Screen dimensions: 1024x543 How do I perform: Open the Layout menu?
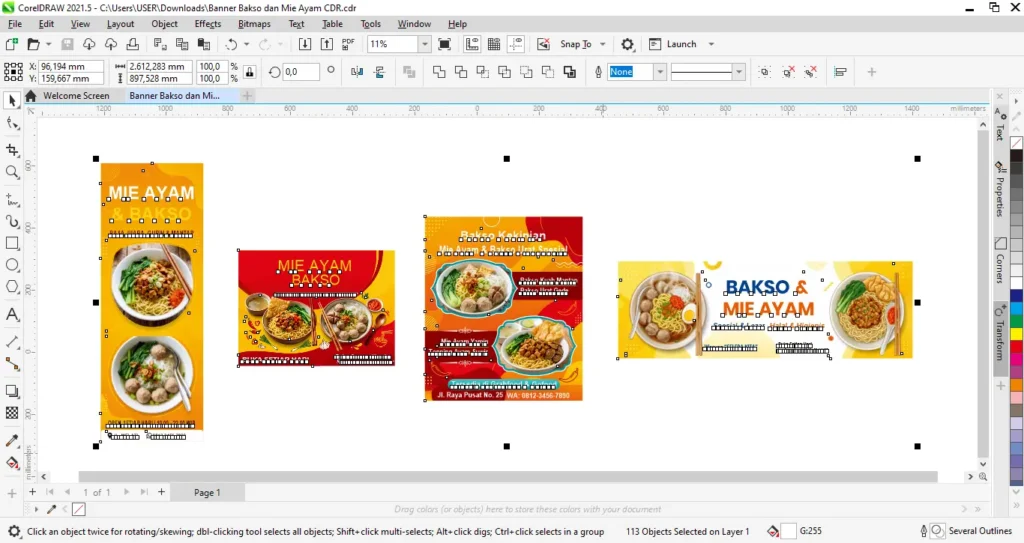click(x=120, y=24)
